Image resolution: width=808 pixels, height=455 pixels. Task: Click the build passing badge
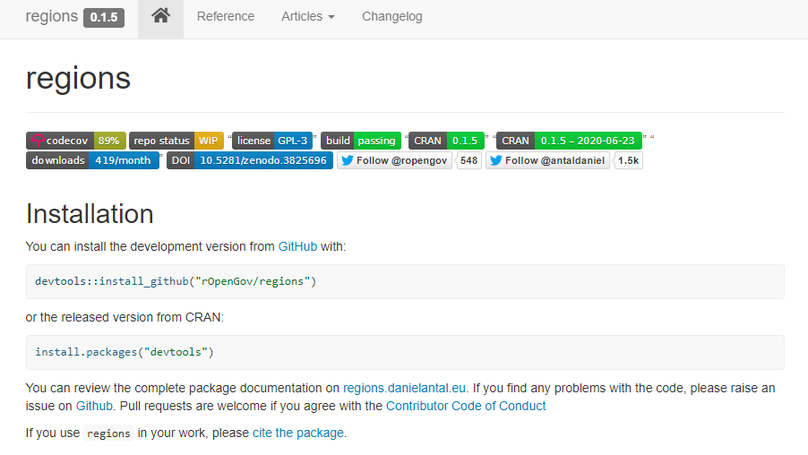361,141
